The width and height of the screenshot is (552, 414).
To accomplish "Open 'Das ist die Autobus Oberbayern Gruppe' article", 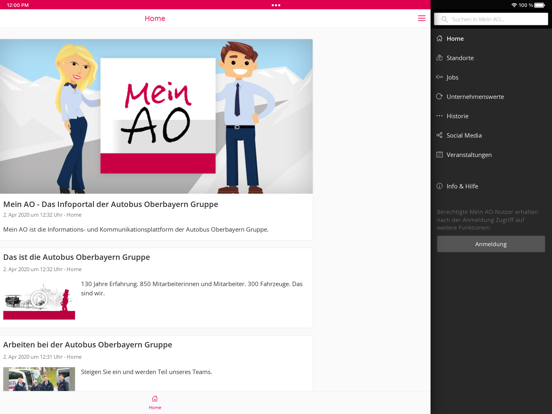I will point(76,257).
